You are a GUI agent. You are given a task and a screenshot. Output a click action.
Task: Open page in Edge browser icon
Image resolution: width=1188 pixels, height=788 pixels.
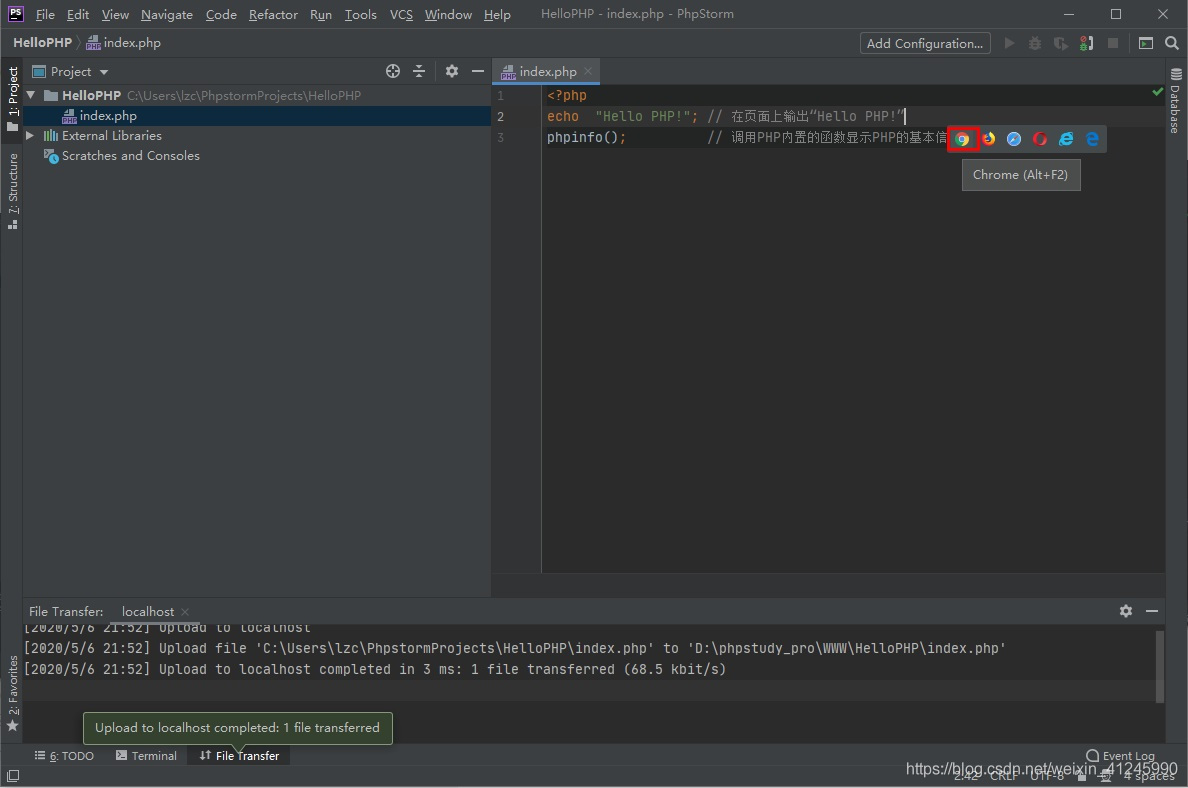pos(1092,139)
